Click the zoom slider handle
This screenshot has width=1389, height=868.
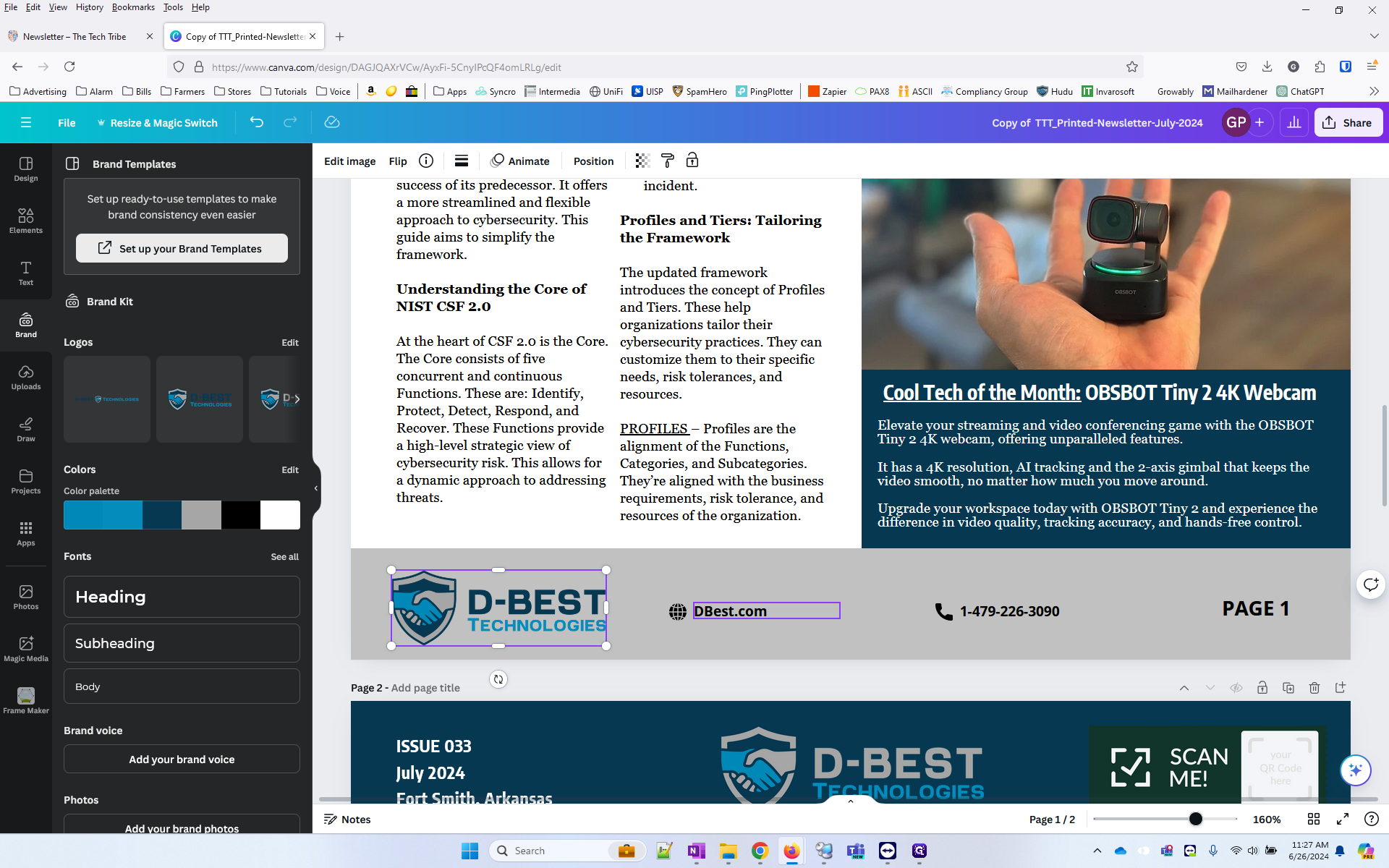click(x=1195, y=819)
